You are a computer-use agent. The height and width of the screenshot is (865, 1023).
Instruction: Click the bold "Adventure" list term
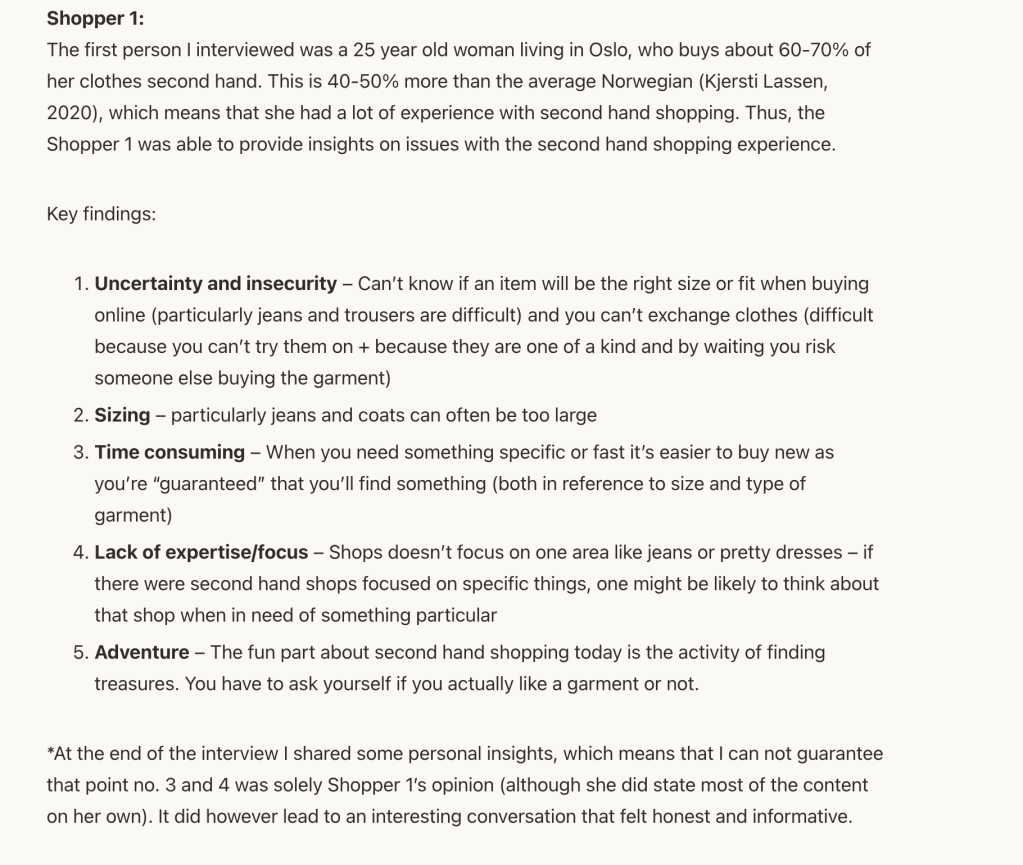point(141,652)
